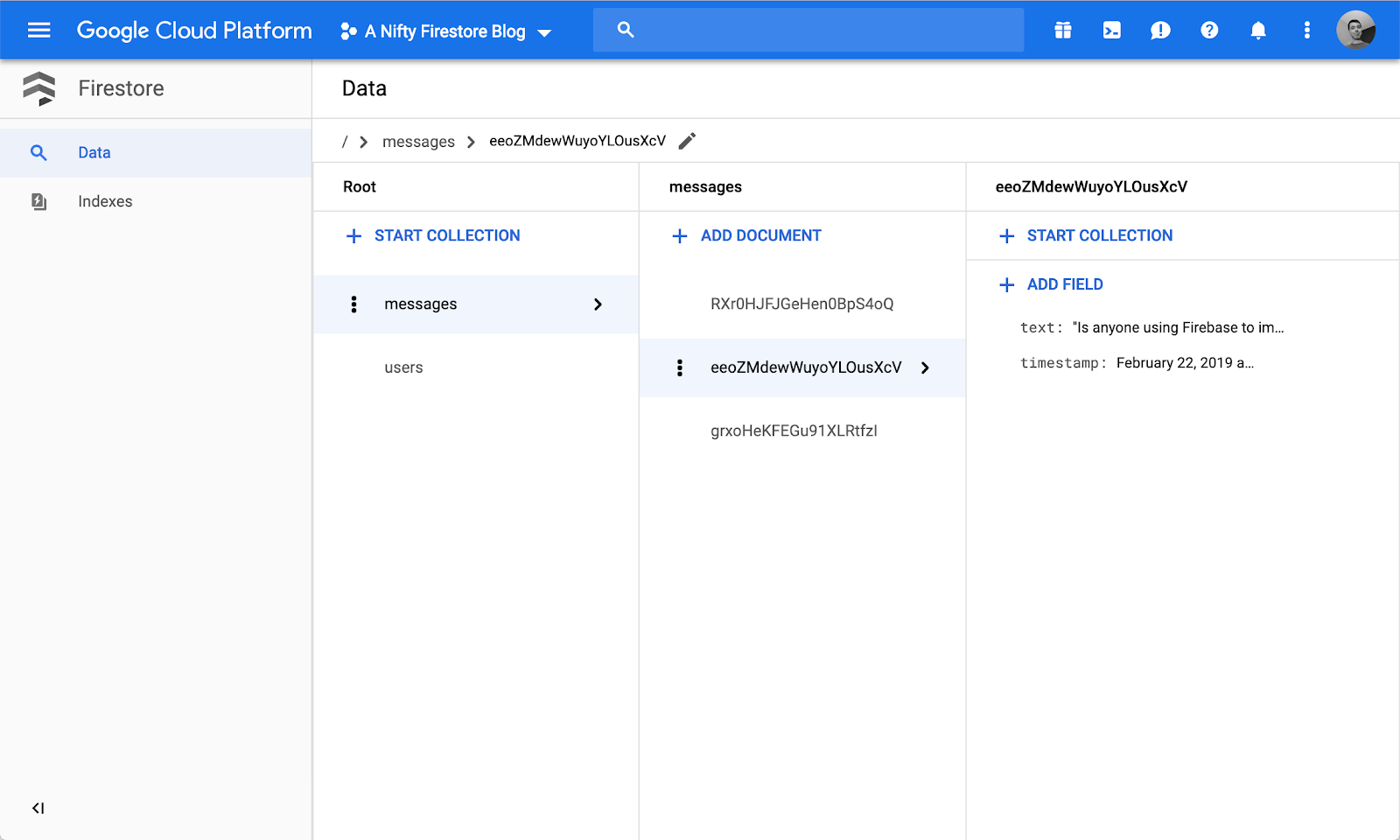Click the plus icon beside document START COLLECTION
The width and height of the screenshot is (1400, 840).
(1007, 235)
